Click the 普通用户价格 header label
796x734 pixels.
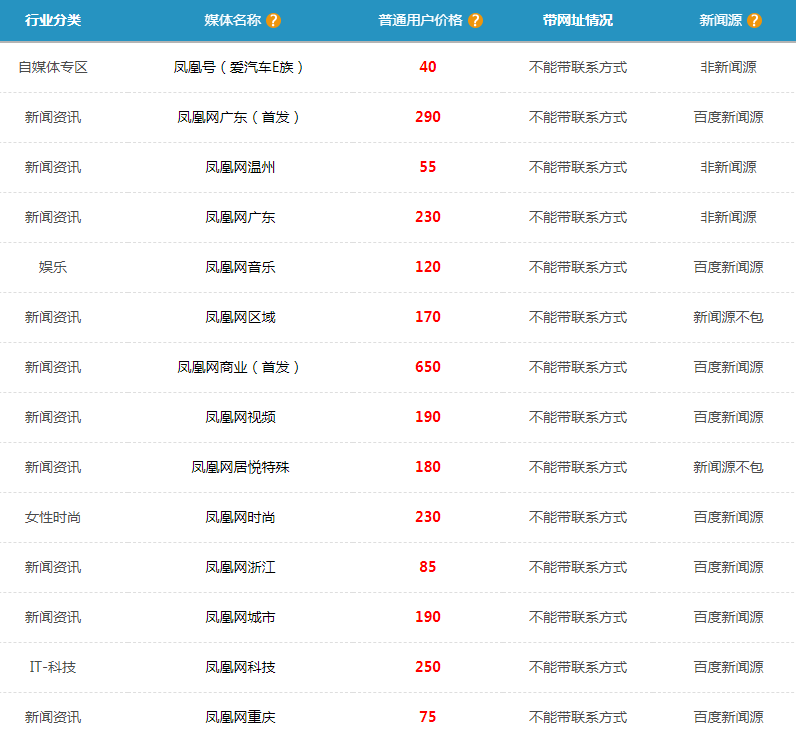coord(420,20)
